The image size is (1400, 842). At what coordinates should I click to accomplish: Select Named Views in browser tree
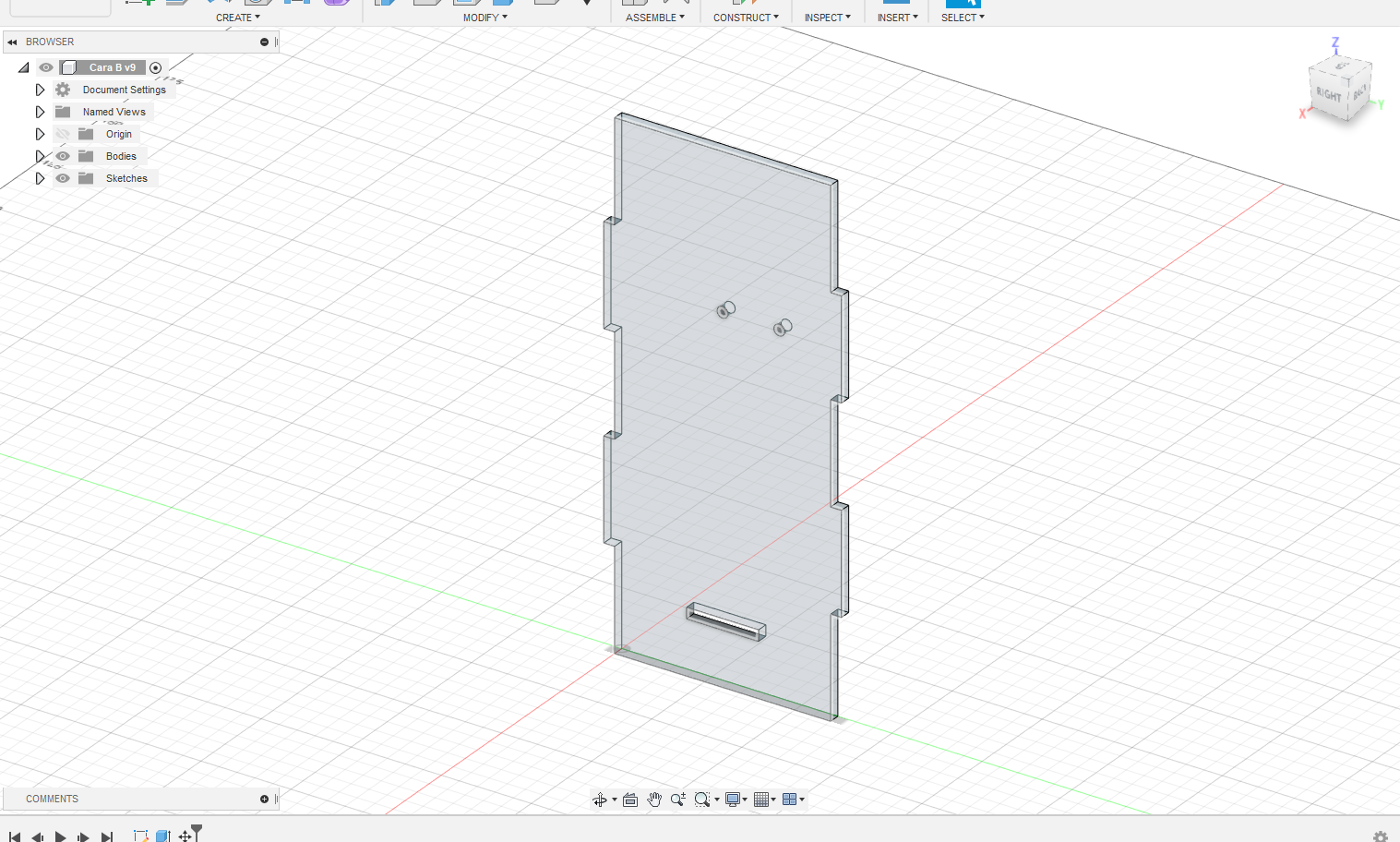(x=114, y=112)
